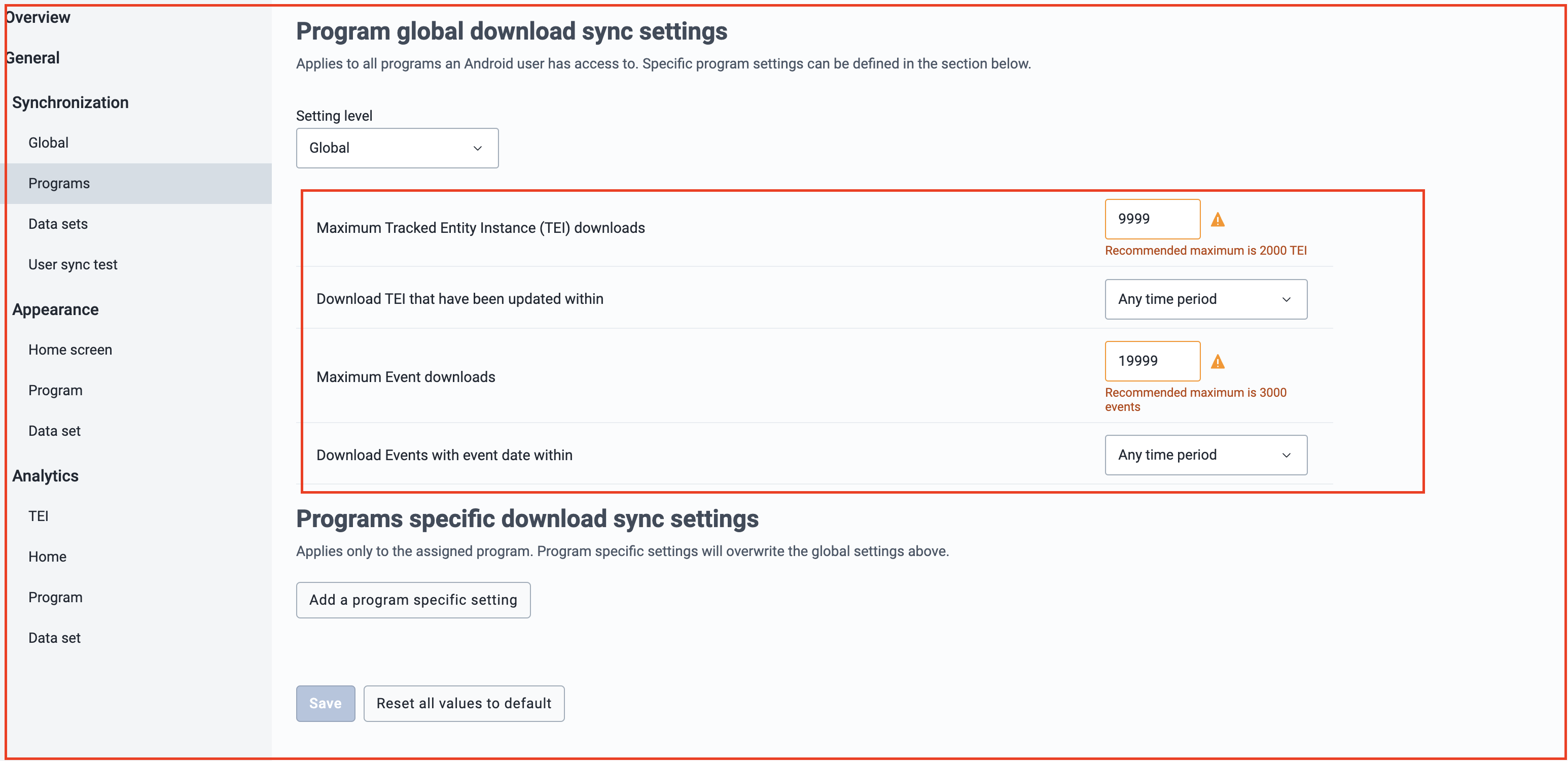The image size is (1568, 761).
Task: Click 'Download Events with event date within' label
Action: pos(444,455)
